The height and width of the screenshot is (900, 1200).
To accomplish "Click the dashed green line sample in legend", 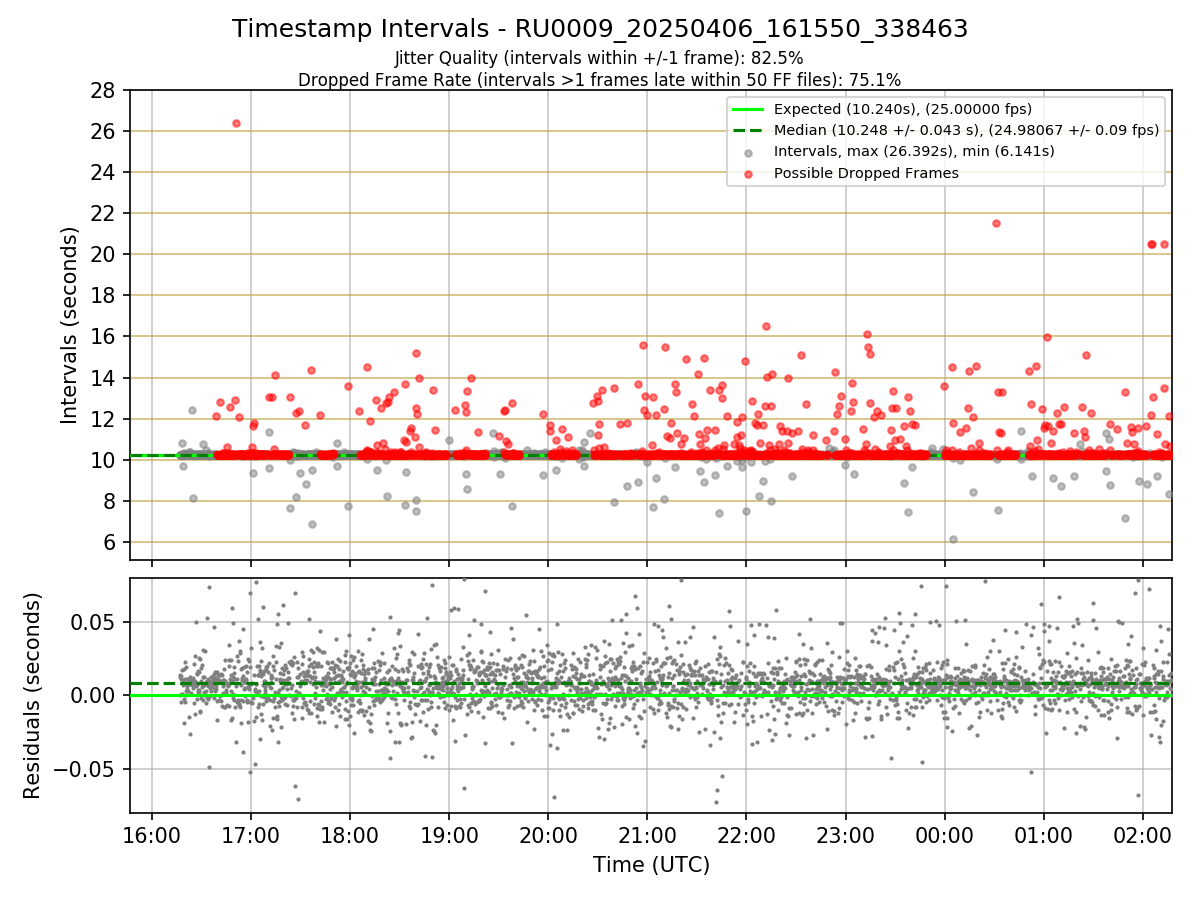I will 750,130.
